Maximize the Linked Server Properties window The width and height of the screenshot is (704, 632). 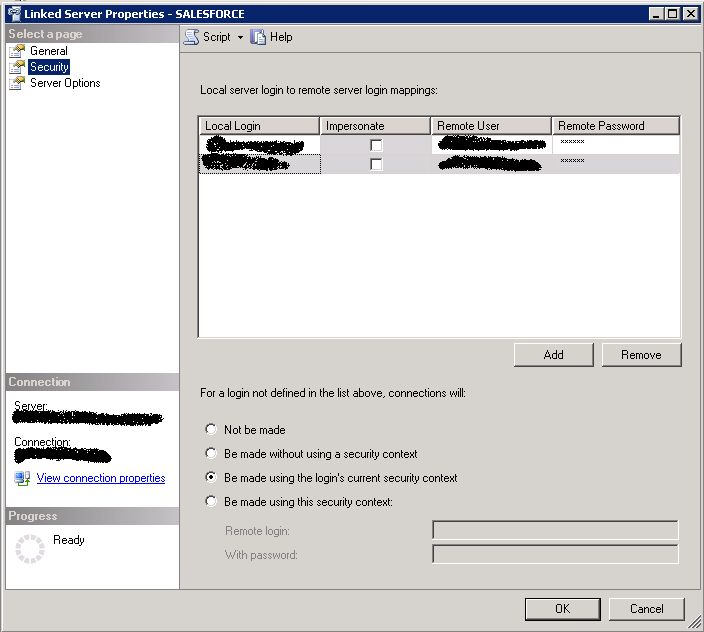pyautogui.click(x=673, y=14)
